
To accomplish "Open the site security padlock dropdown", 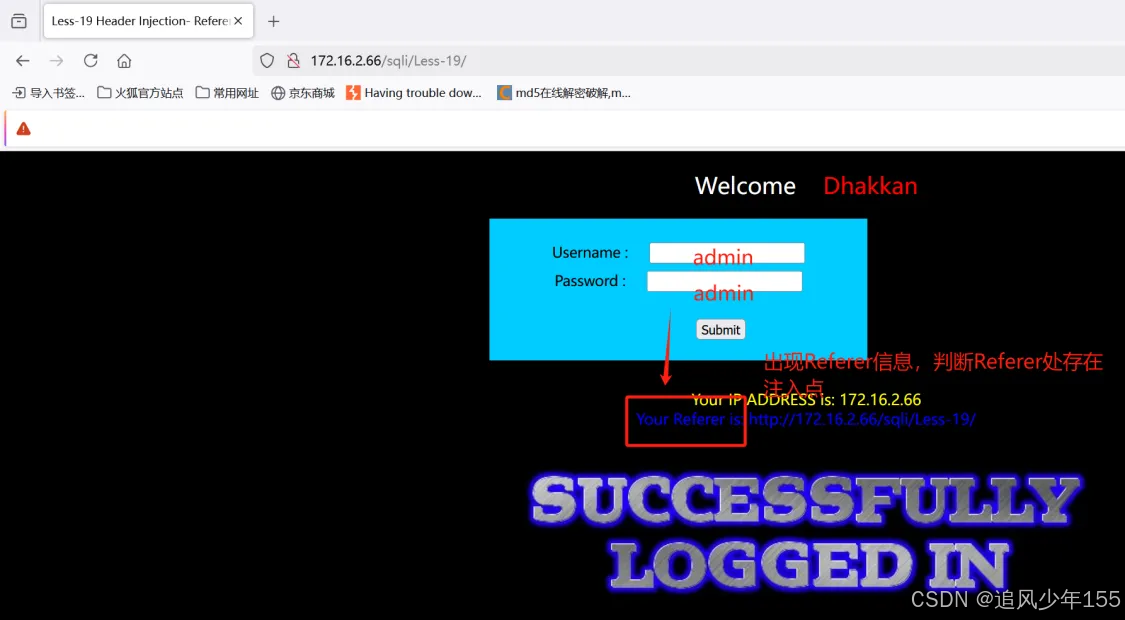I will 293,60.
